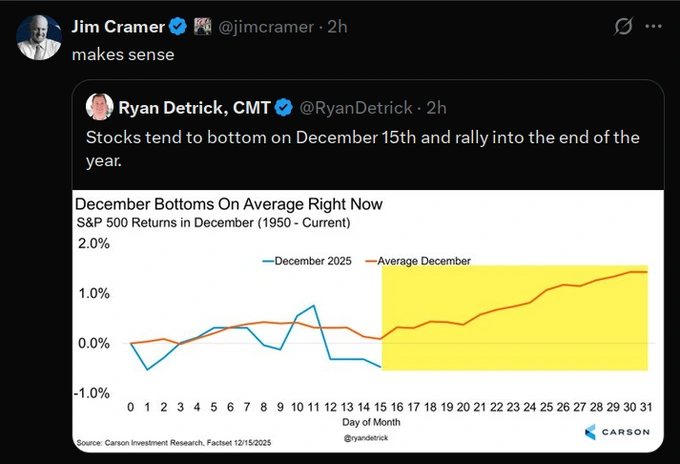Click the Carson logo in the chart
The image size is (680, 464).
pyautogui.click(x=617, y=431)
